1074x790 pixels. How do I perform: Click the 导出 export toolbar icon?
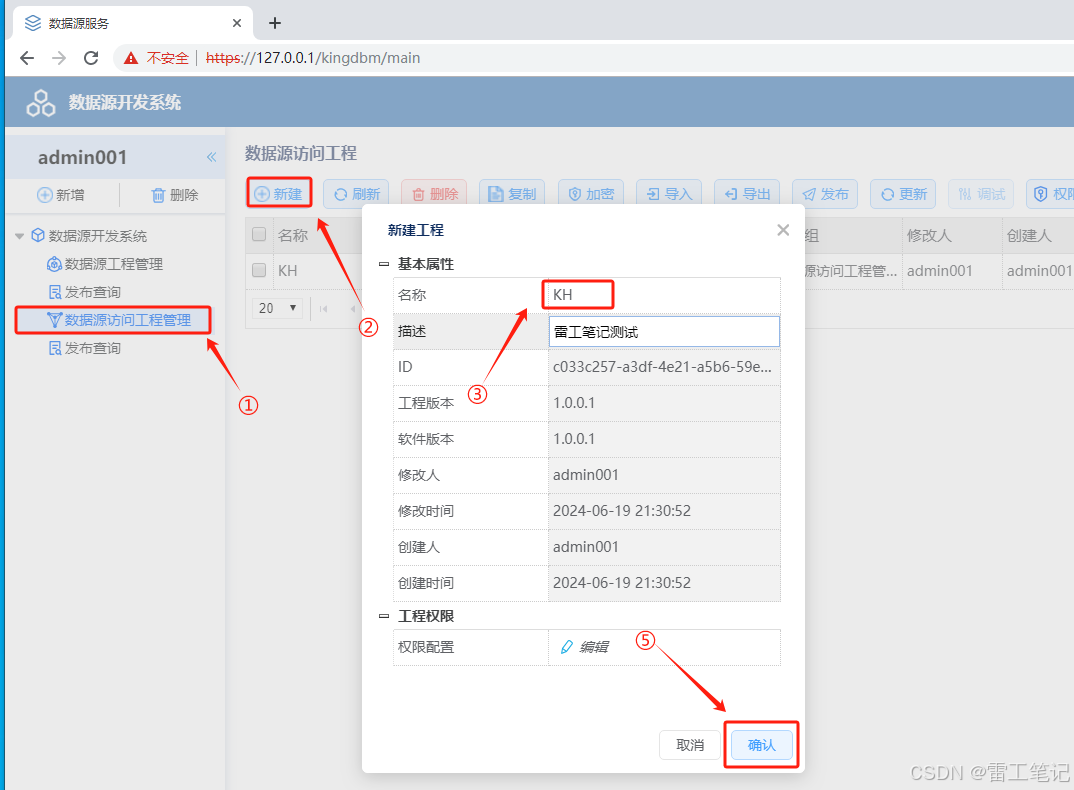(746, 192)
